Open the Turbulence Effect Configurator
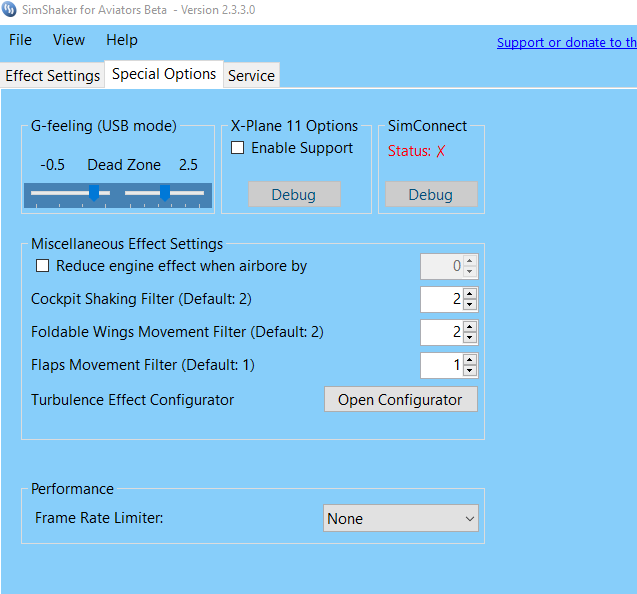637x594 pixels. click(401, 399)
